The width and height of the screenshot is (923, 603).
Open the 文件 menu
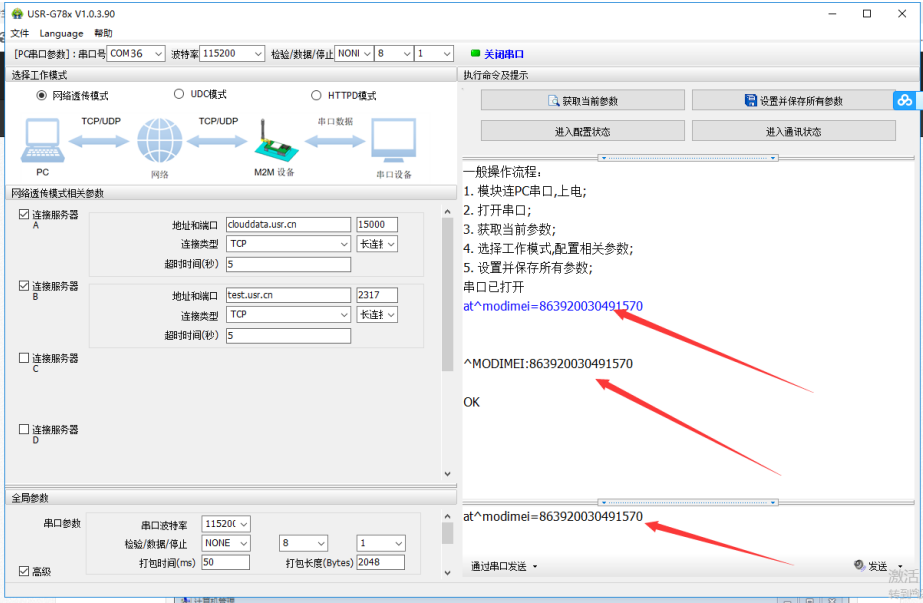click(x=20, y=33)
